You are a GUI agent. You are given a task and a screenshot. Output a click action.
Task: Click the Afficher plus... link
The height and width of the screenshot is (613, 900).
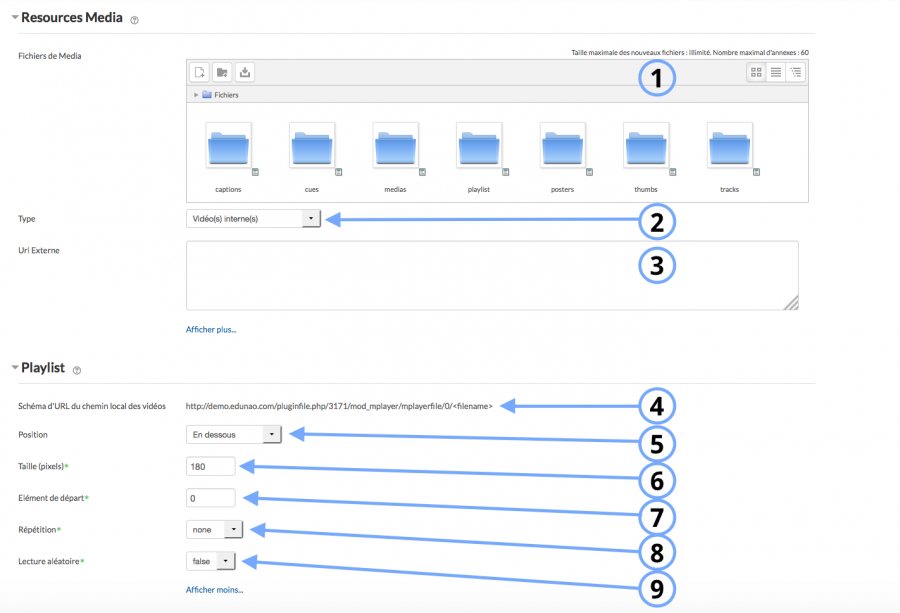(211, 329)
